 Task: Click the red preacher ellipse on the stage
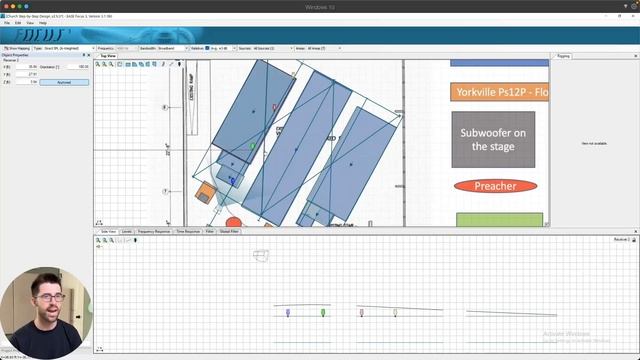pos(233,222)
